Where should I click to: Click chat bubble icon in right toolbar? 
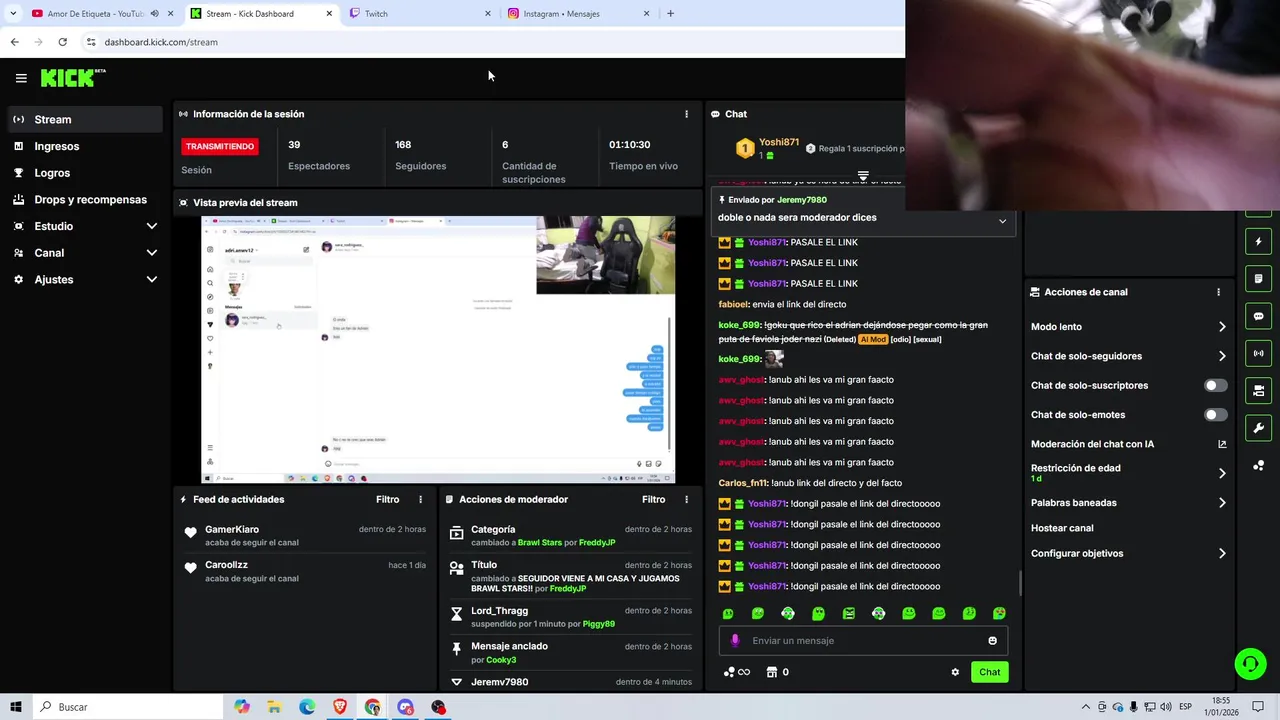[1258, 316]
